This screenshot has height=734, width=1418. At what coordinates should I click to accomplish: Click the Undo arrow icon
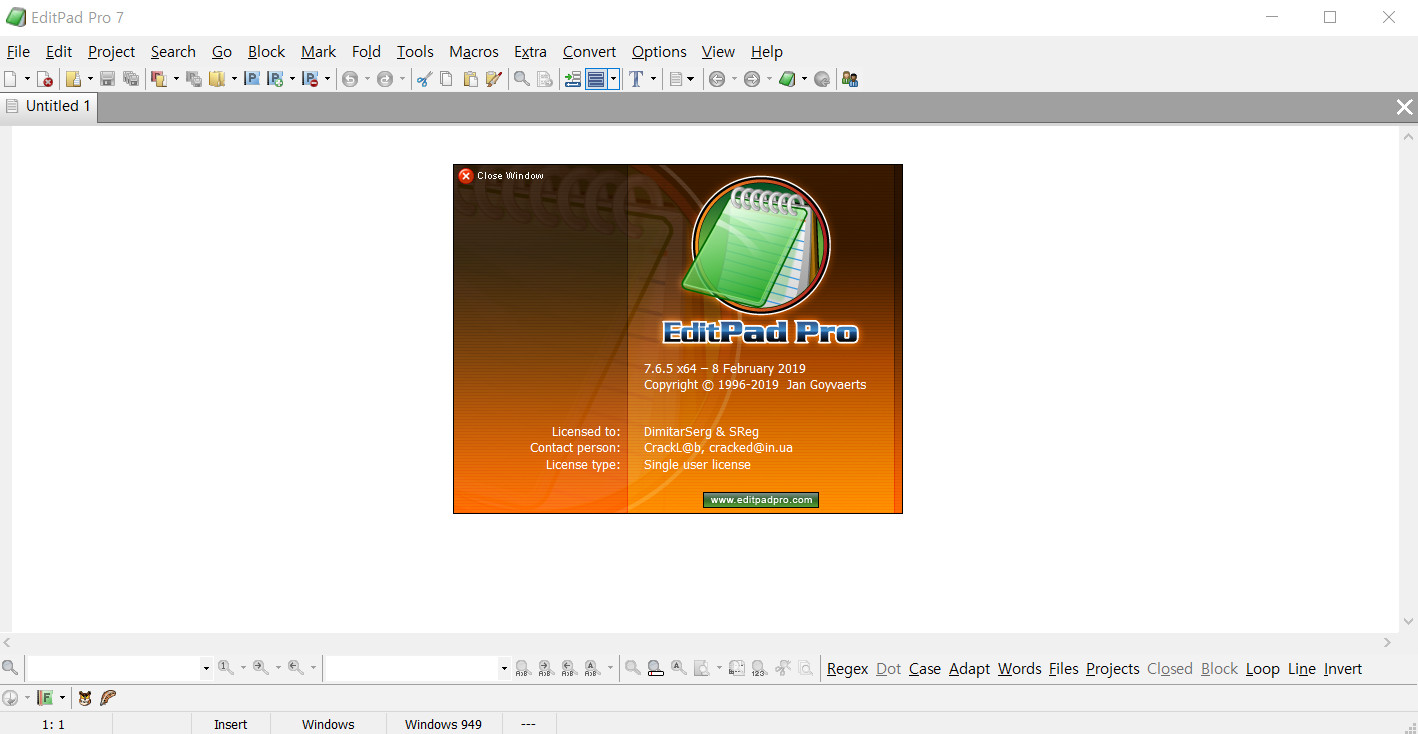coord(350,79)
